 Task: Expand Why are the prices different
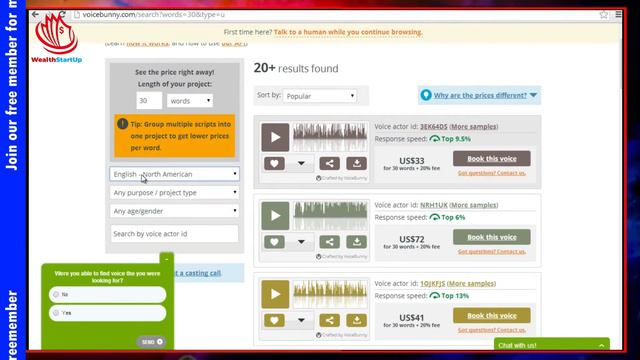click(x=480, y=96)
